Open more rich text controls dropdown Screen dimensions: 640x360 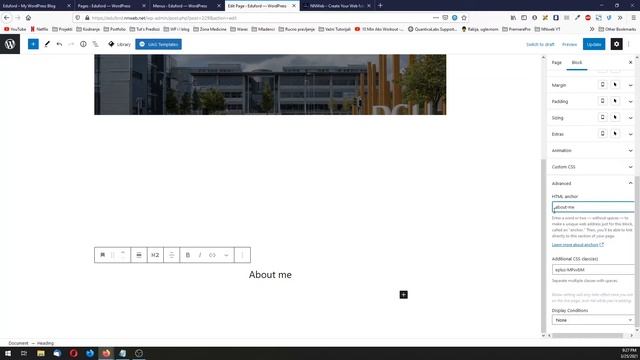tap(226, 255)
